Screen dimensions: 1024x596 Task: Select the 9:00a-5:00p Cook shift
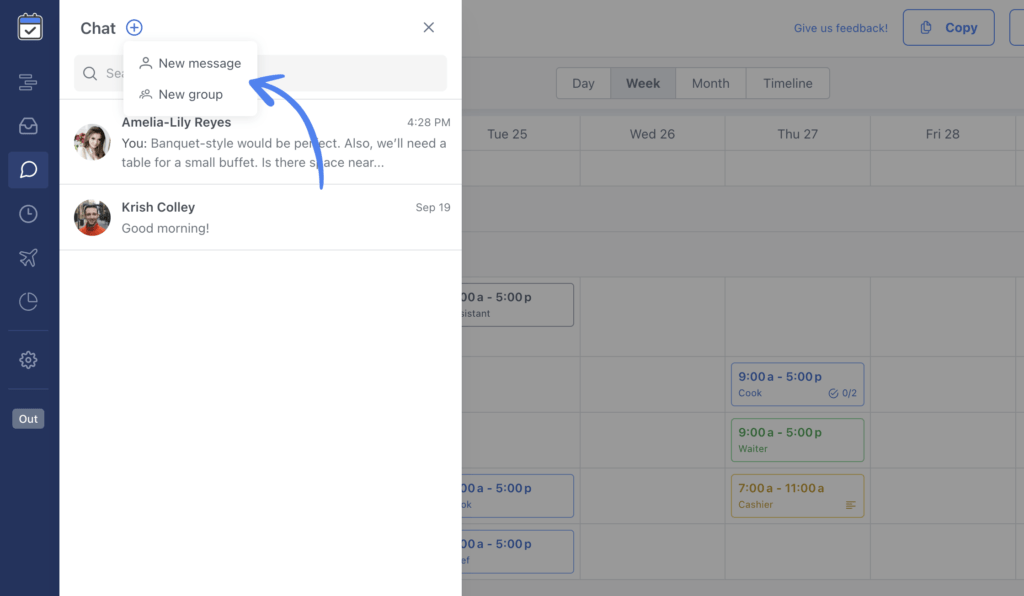tap(797, 384)
